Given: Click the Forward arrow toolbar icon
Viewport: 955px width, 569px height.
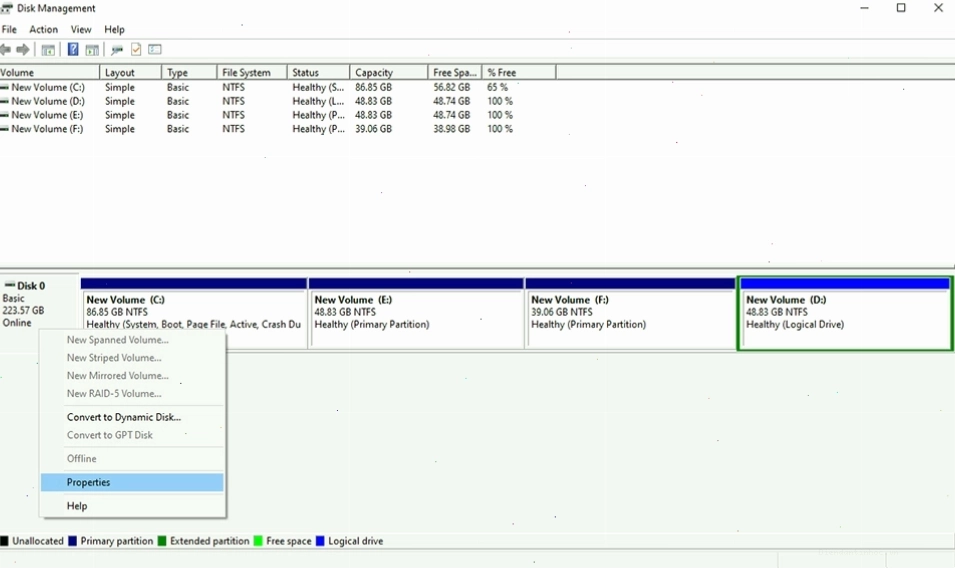Looking at the screenshot, I should [23, 49].
